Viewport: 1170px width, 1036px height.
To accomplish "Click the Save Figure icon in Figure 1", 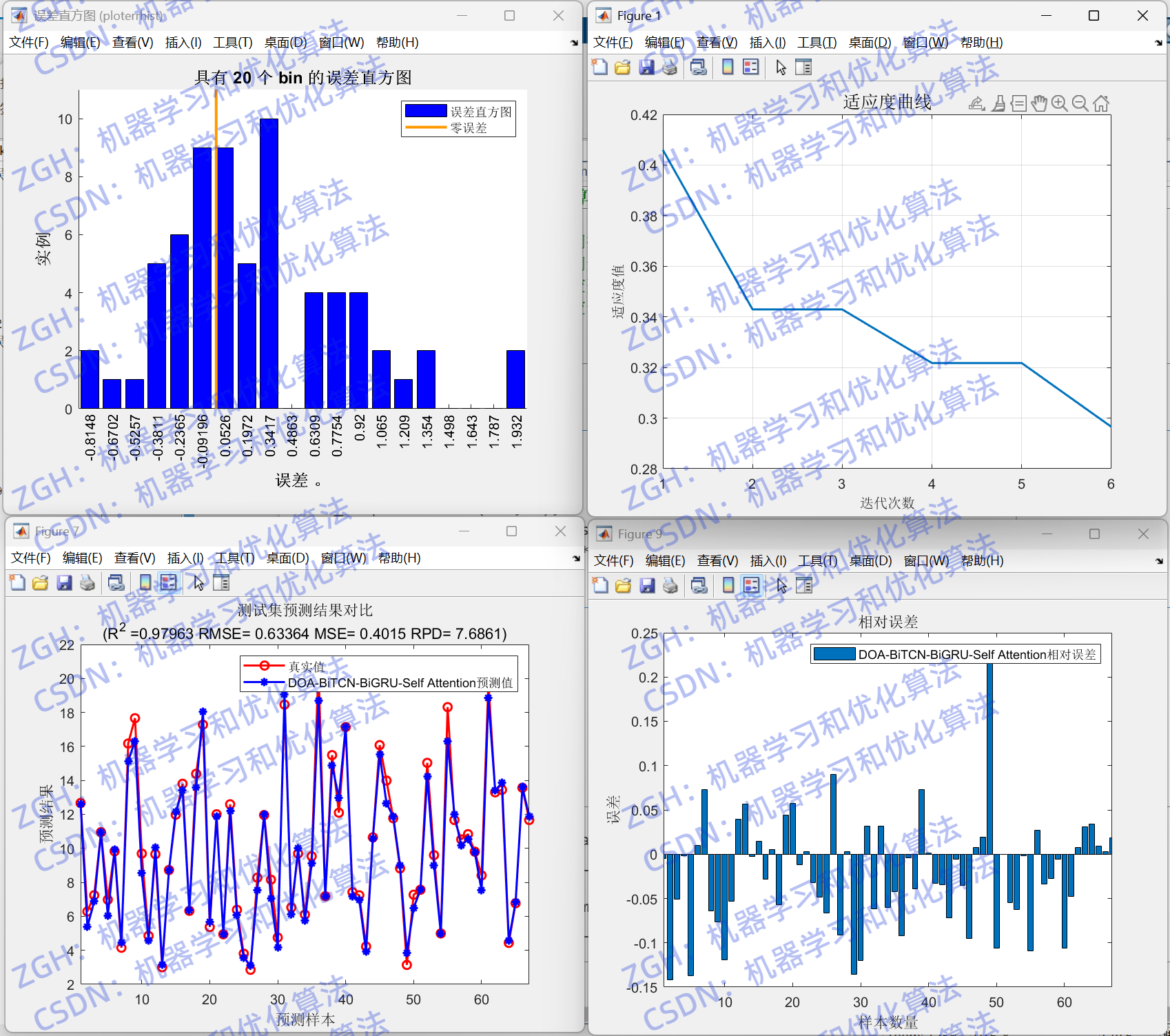I will 646,67.
